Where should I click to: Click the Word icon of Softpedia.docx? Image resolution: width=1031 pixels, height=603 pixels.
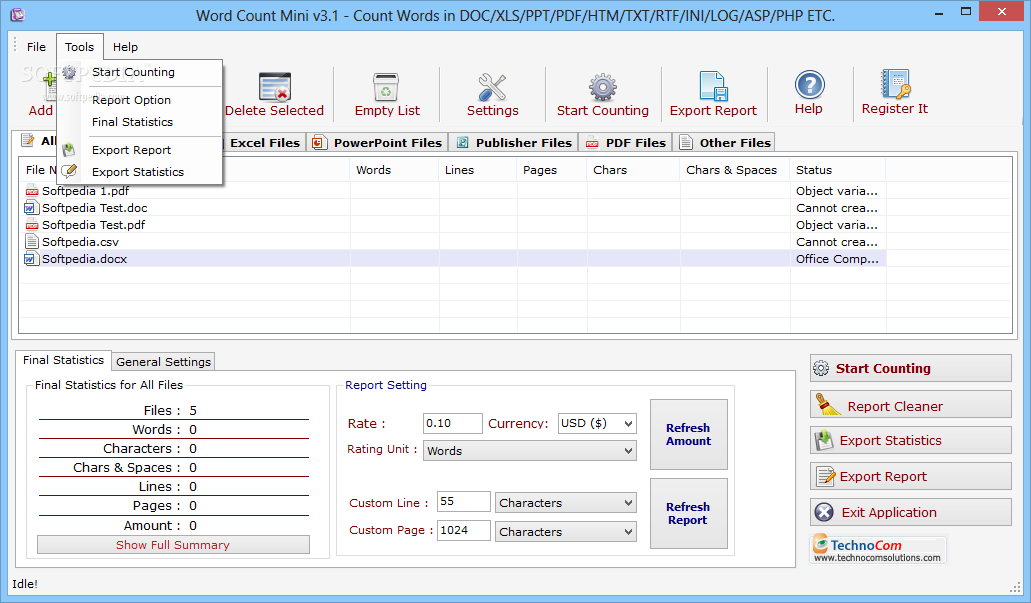point(31,259)
